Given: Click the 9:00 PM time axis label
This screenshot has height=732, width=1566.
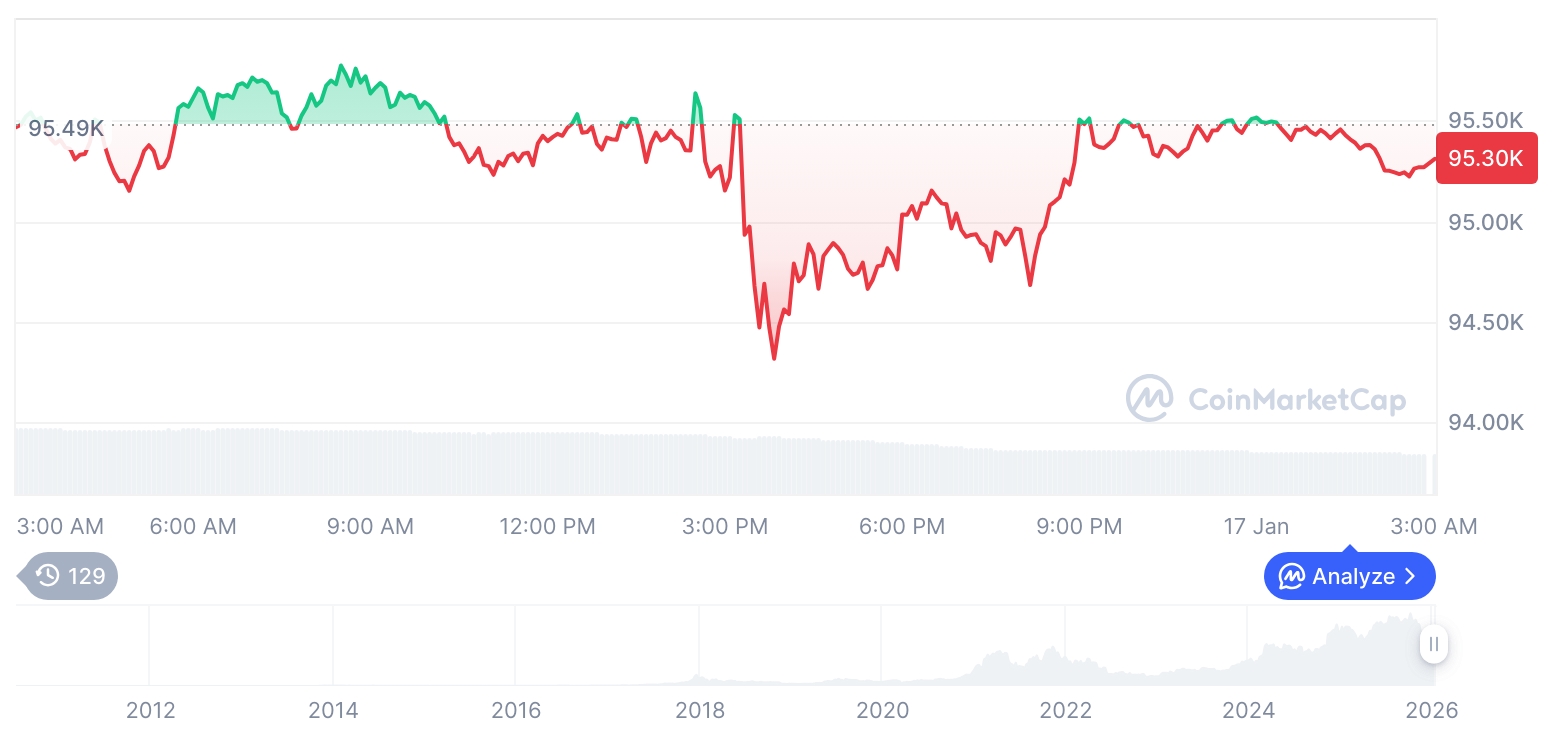Looking at the screenshot, I should pyautogui.click(x=1079, y=526).
